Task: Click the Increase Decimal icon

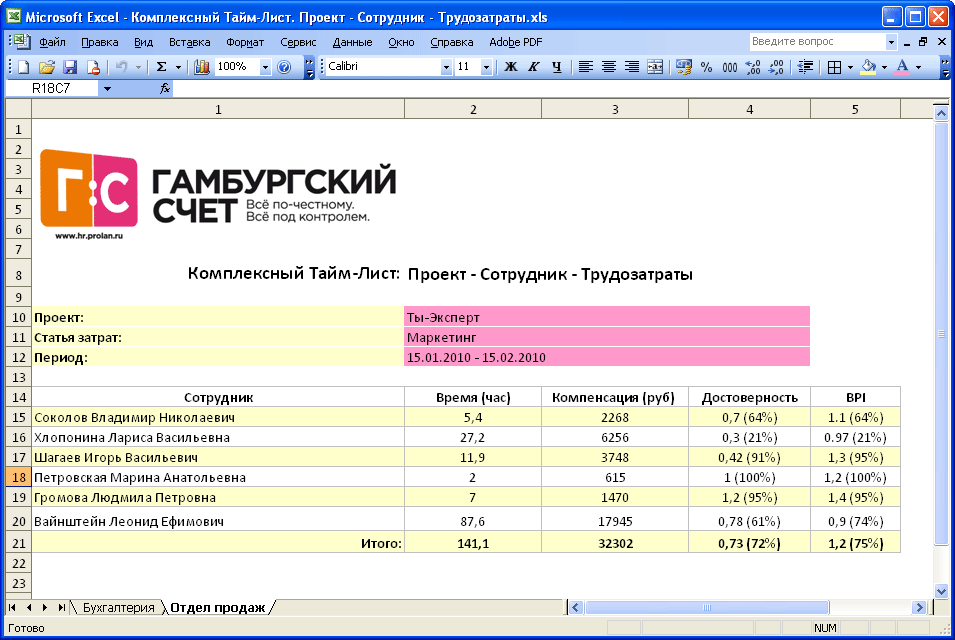Action: pyautogui.click(x=753, y=67)
